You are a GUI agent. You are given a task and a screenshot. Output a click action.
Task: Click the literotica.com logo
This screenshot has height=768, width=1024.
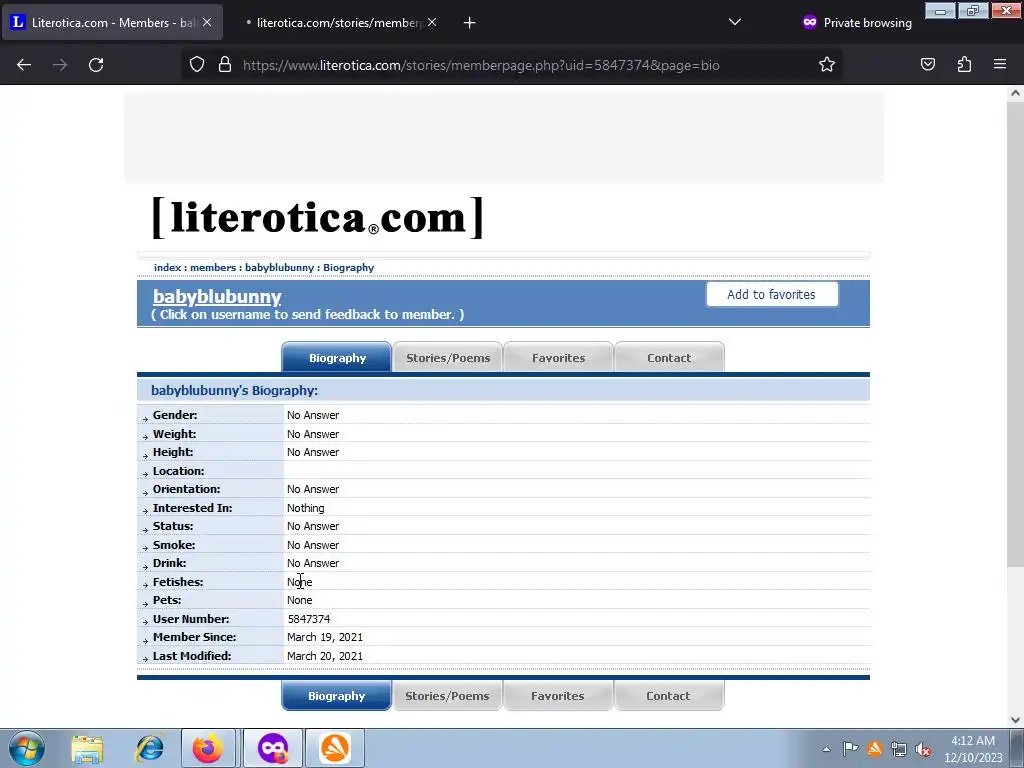317,217
